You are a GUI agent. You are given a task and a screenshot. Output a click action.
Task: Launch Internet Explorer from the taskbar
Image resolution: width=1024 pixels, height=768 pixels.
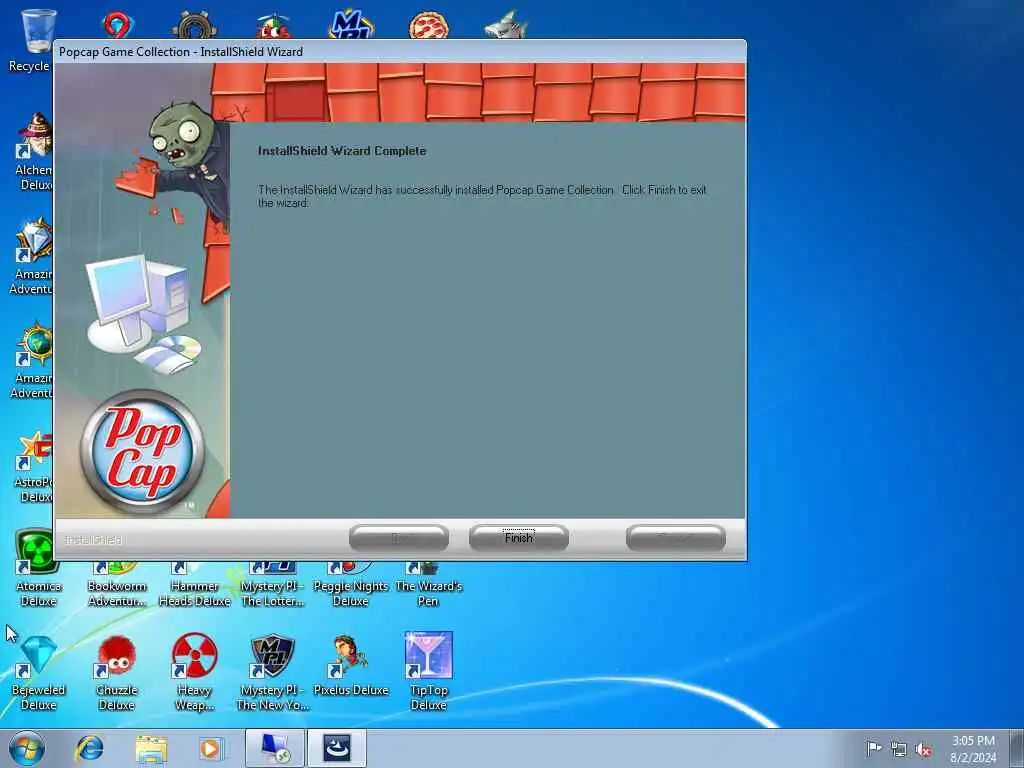(89, 748)
